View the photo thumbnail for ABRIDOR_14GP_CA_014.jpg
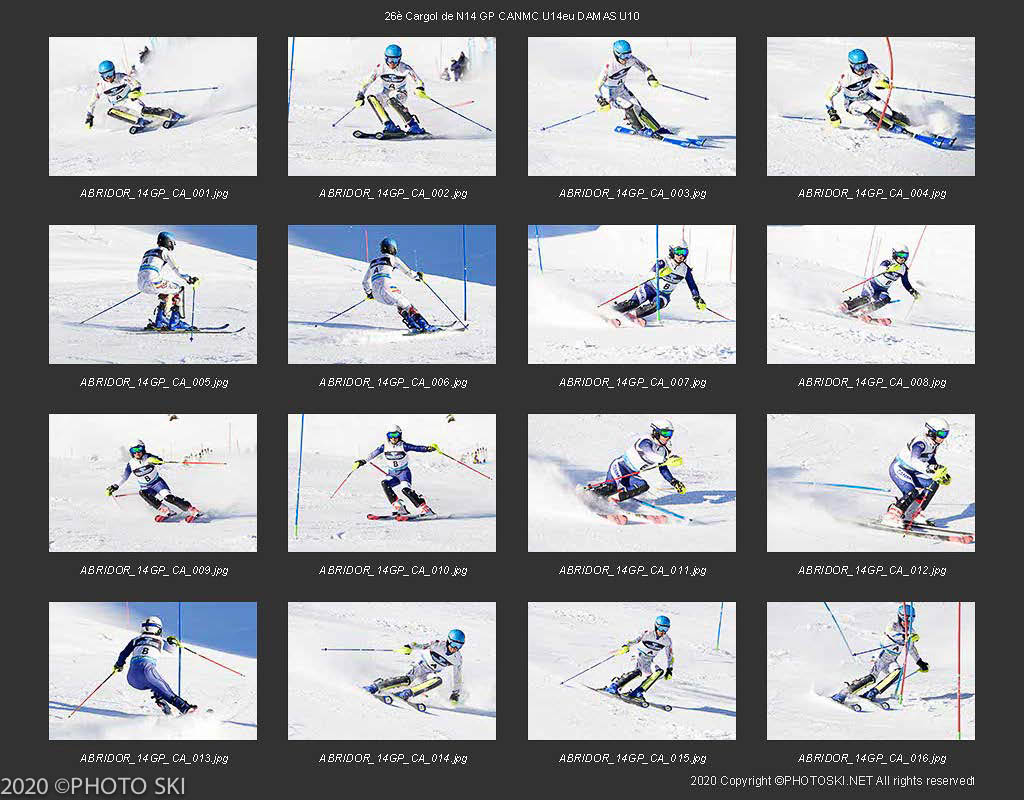This screenshot has height=800, width=1024. [392, 671]
